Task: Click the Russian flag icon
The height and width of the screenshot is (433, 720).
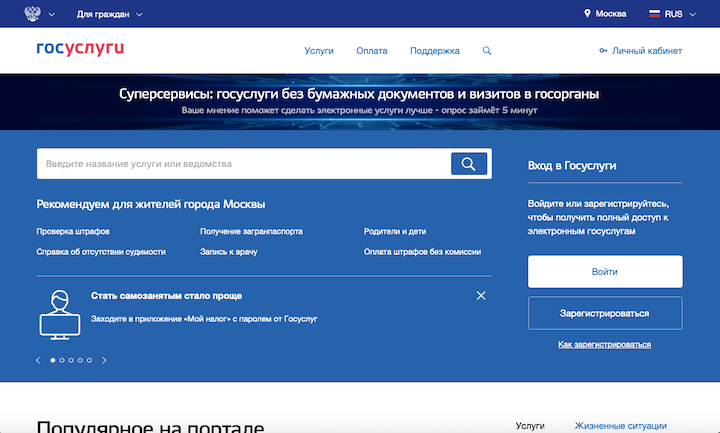Action: [x=654, y=14]
